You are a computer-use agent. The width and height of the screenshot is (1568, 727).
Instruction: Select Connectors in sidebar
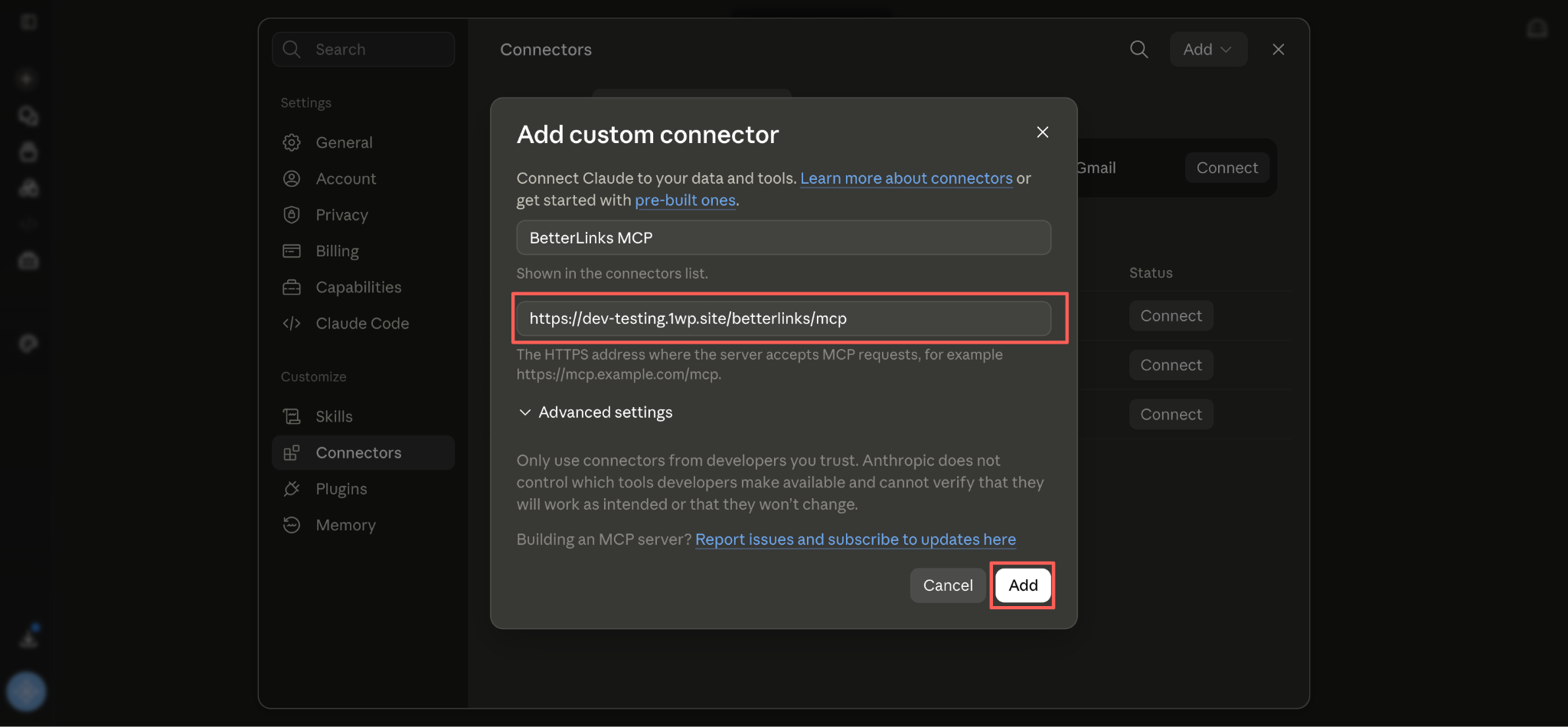[363, 453]
